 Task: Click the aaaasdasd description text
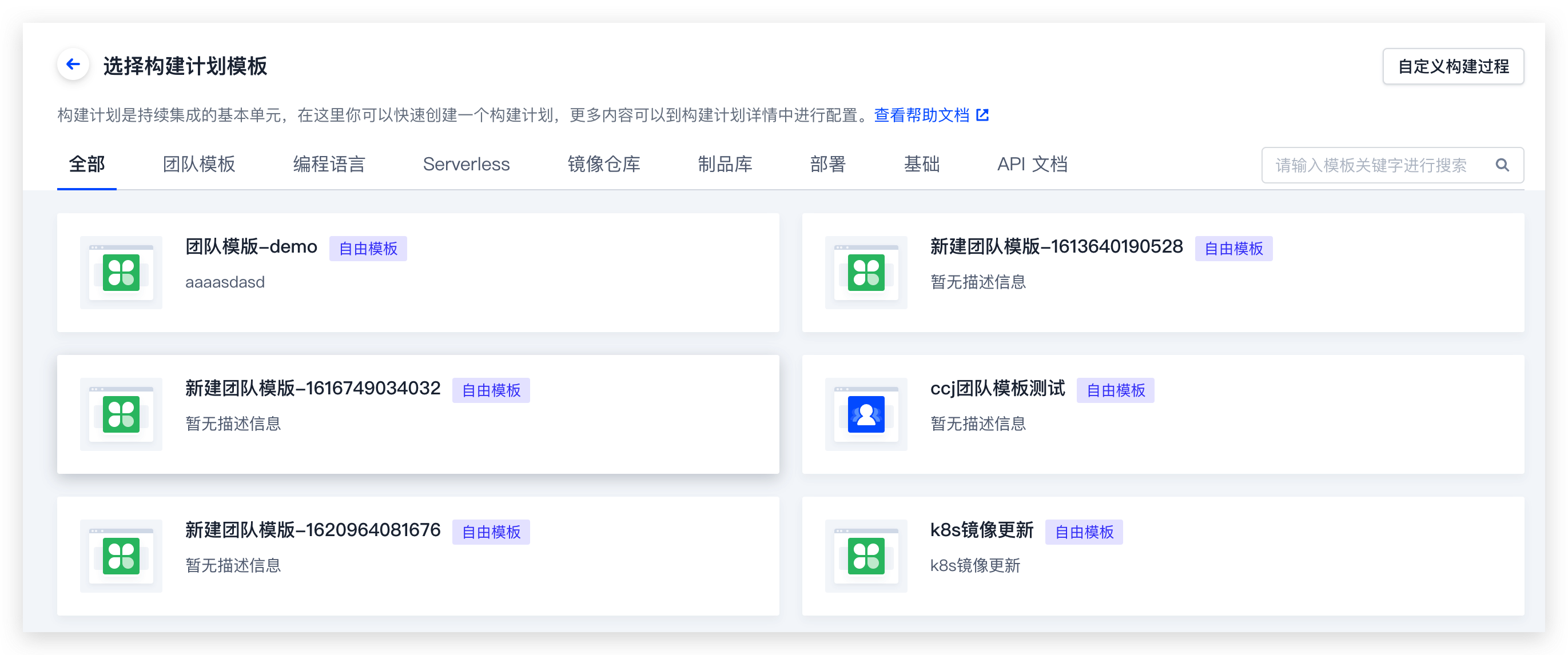[x=225, y=282]
